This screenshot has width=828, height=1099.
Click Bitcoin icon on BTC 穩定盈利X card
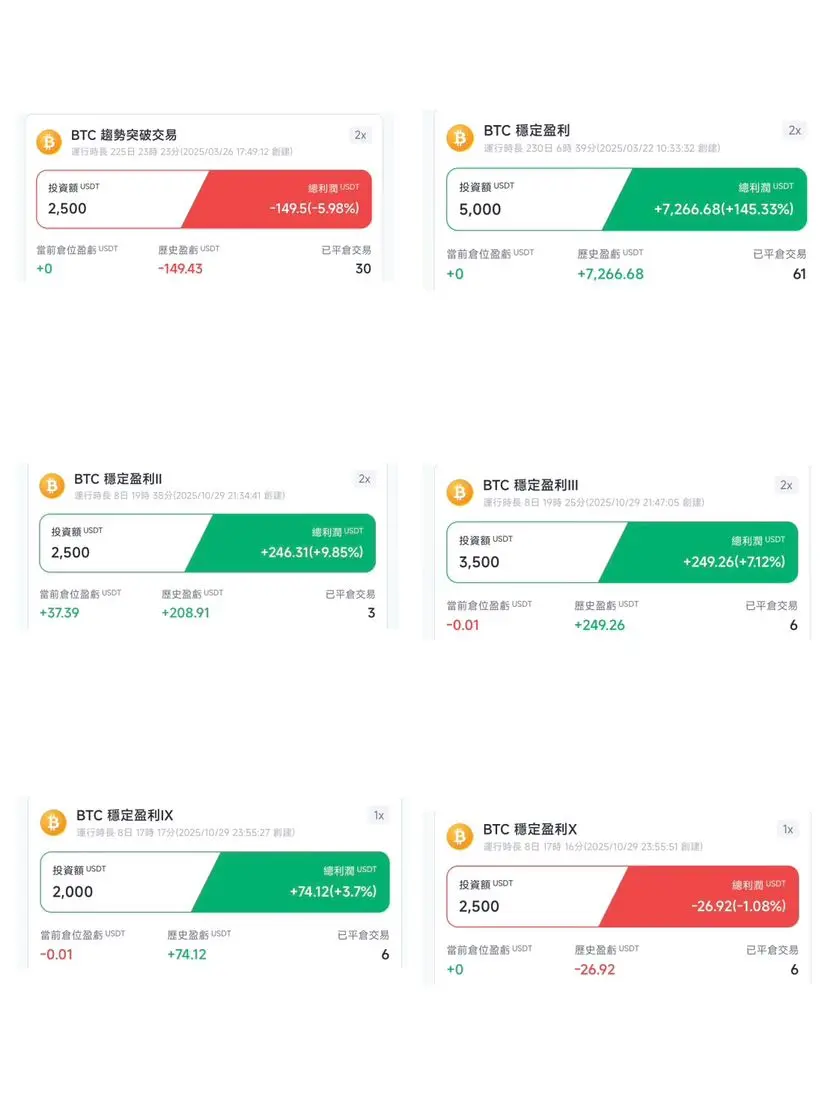460,837
